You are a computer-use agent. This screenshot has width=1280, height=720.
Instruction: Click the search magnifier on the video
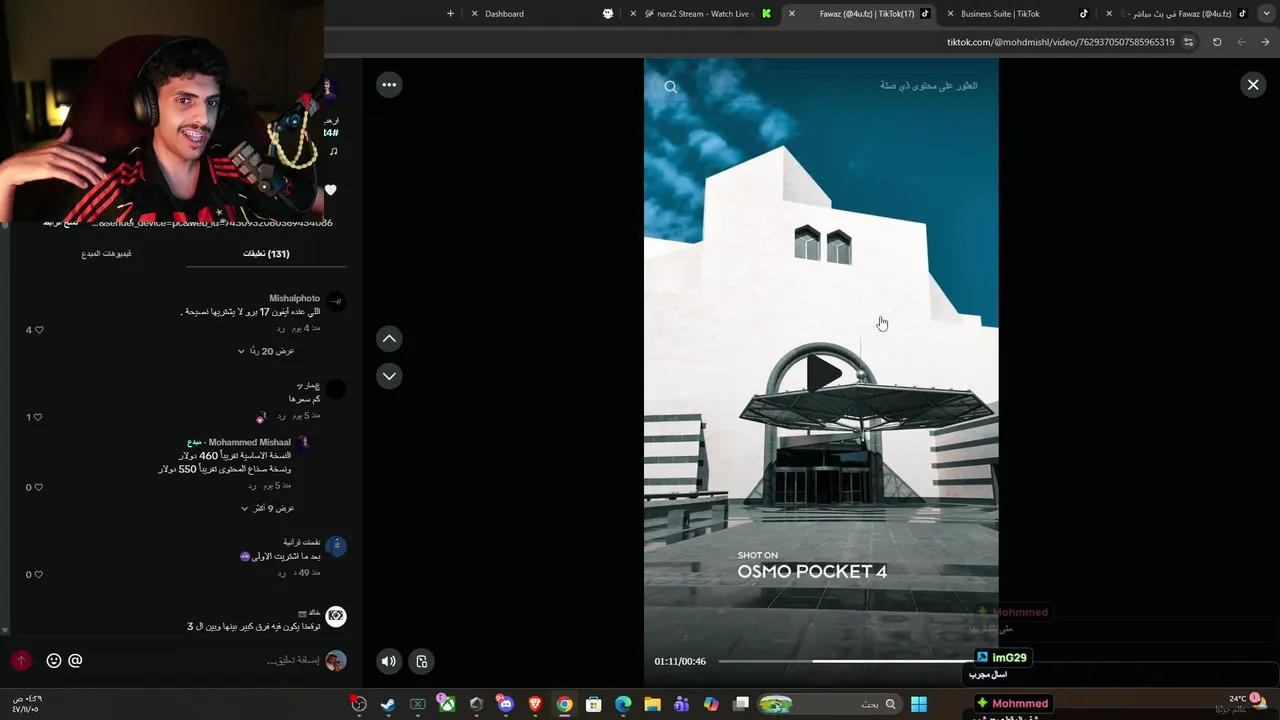(671, 87)
